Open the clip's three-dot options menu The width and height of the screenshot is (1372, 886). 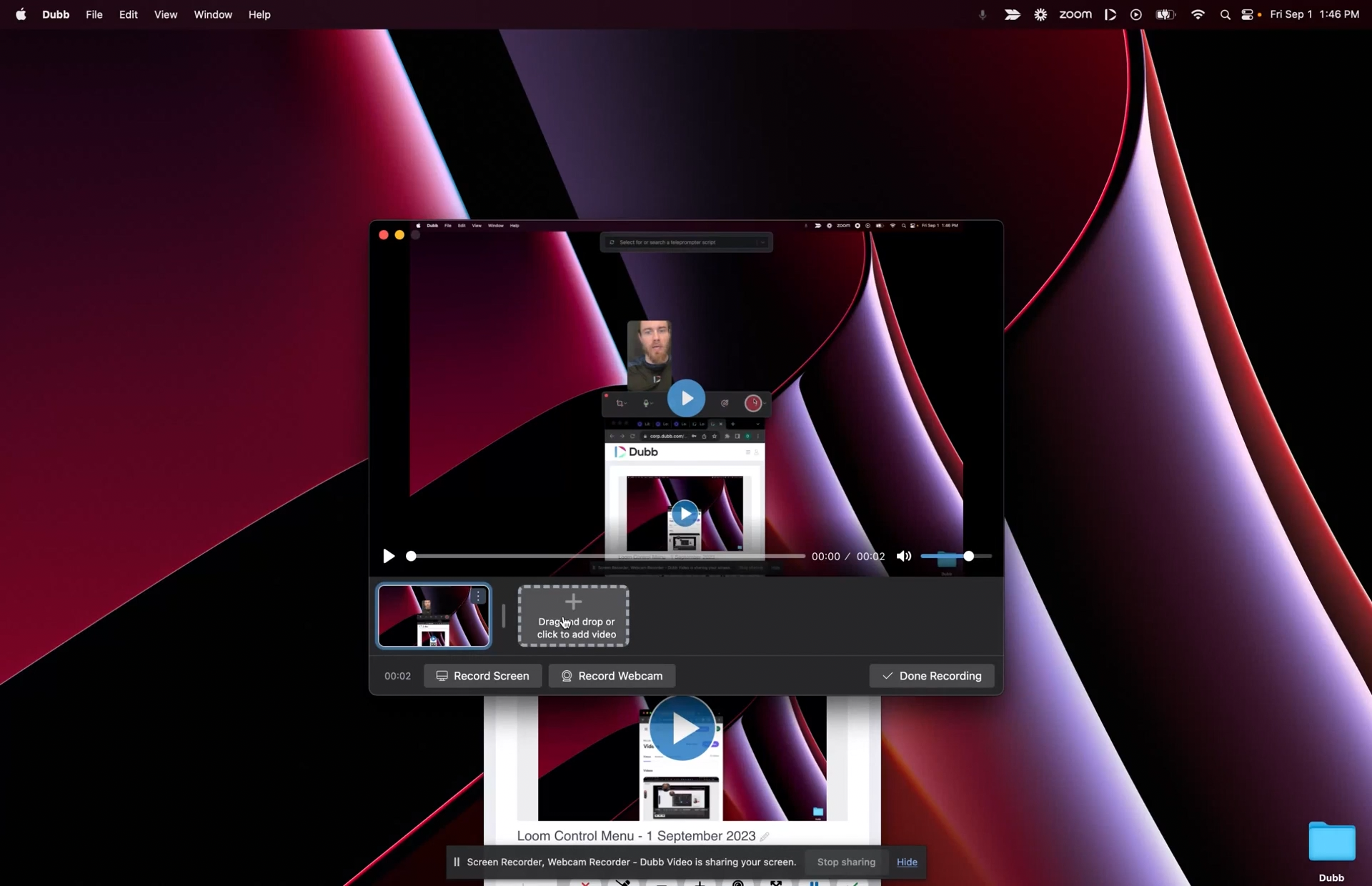(x=479, y=597)
